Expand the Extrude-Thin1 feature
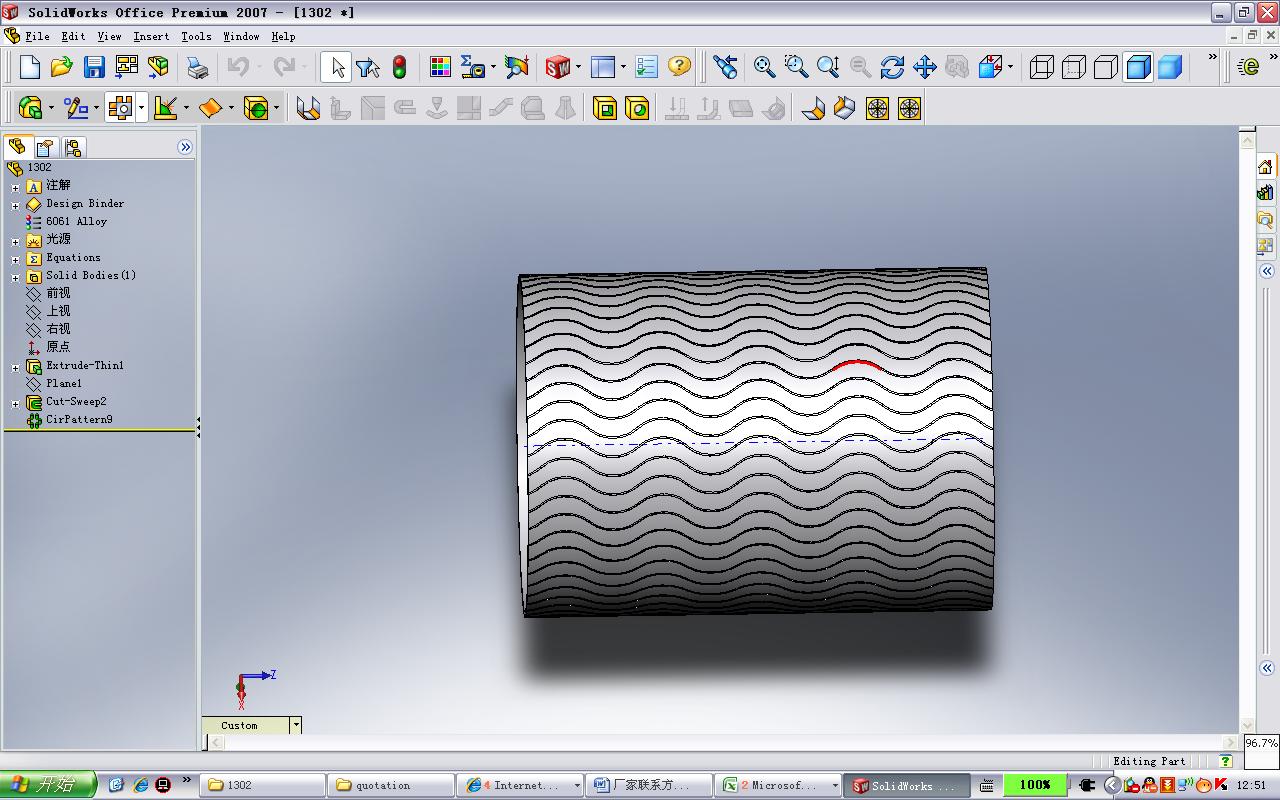This screenshot has height=800, width=1280. coord(15,367)
